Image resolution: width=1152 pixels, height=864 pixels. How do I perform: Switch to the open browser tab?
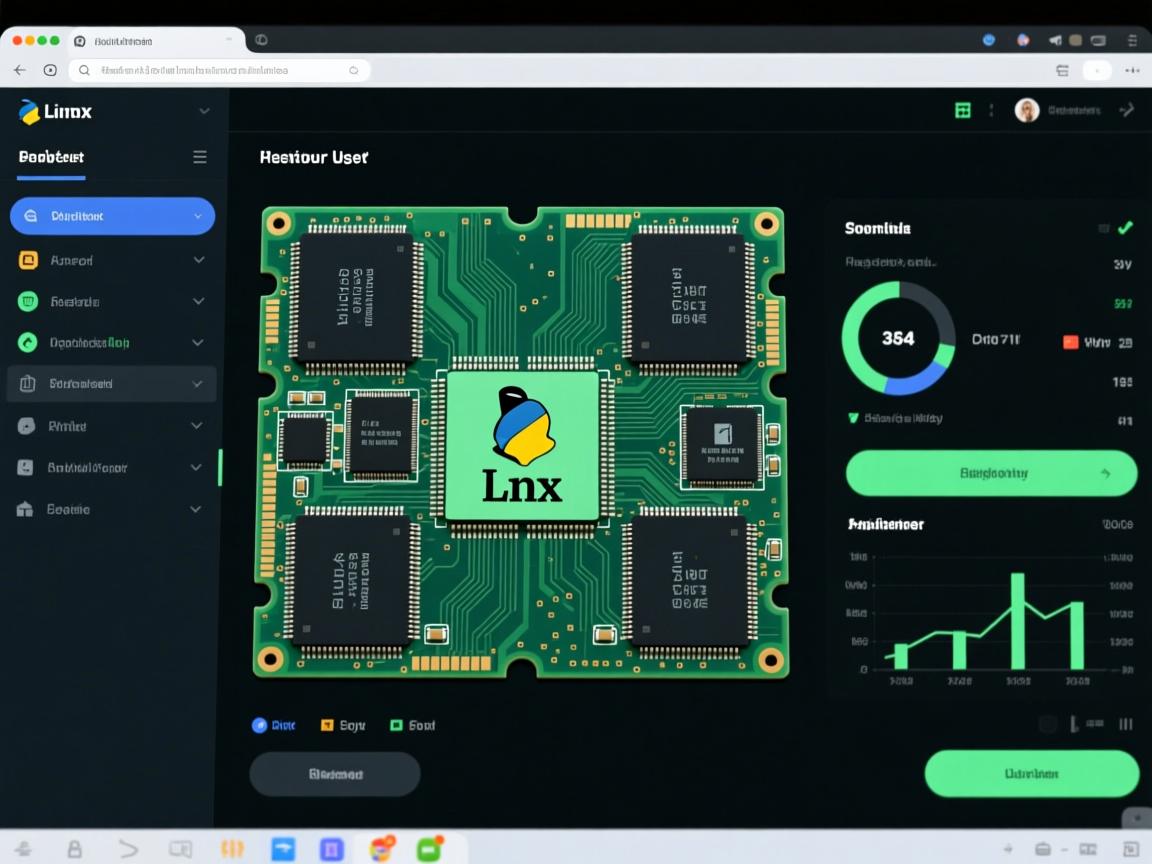coord(150,41)
